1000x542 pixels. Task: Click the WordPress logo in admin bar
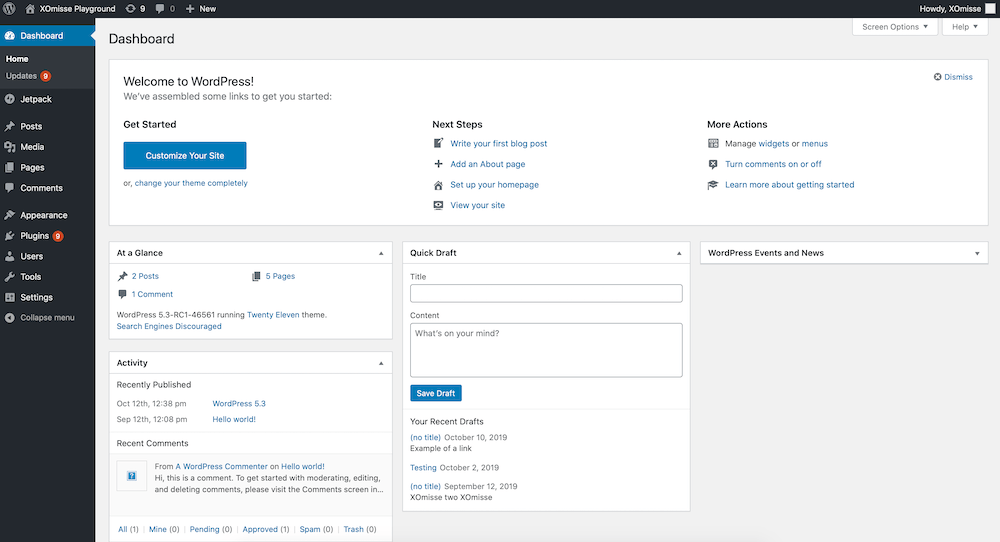click(x=10, y=9)
